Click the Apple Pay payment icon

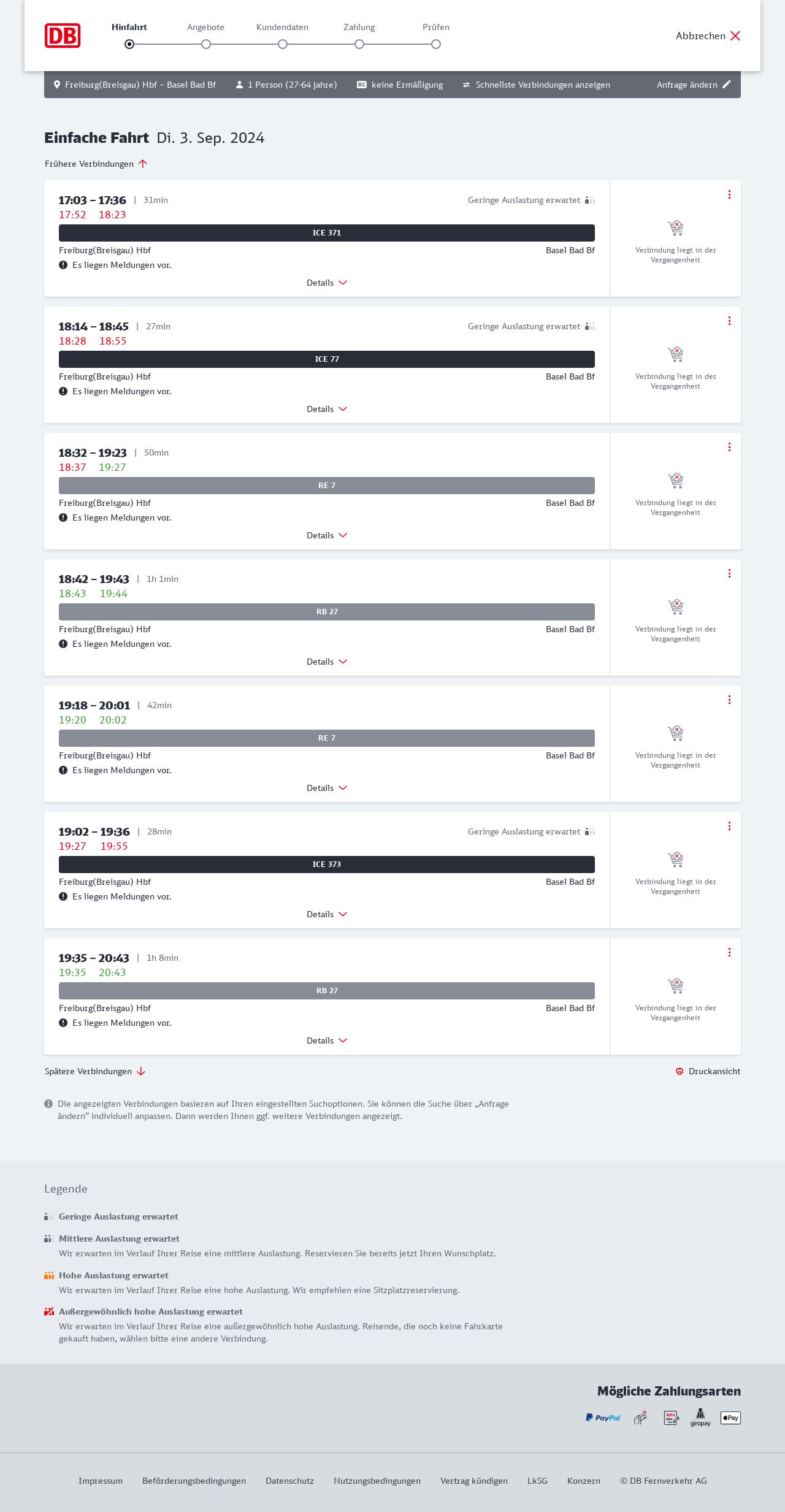coord(730,1418)
